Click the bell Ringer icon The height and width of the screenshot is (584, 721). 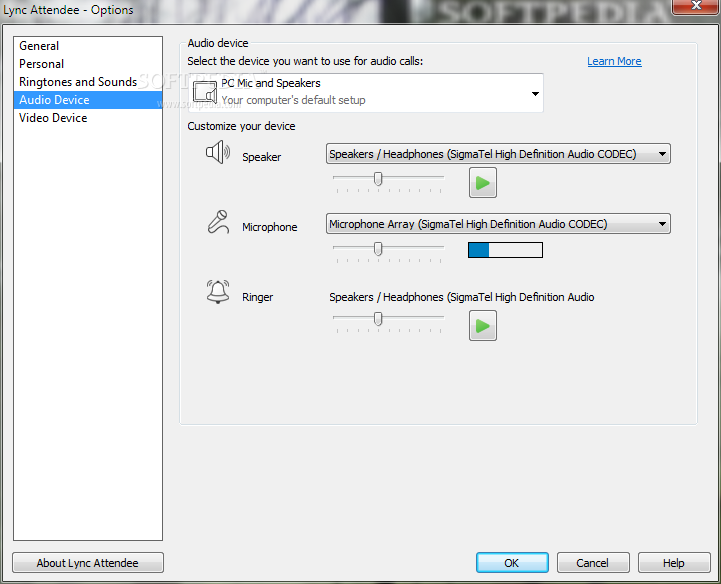click(218, 292)
